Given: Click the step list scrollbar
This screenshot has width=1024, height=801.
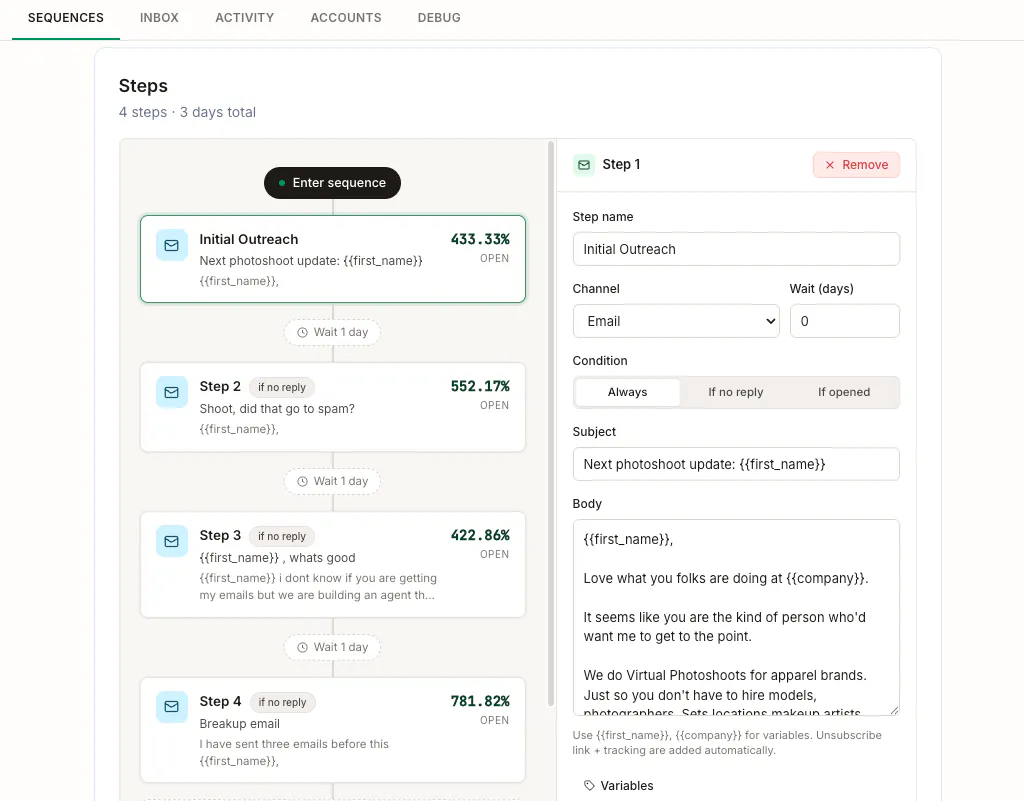Looking at the screenshot, I should (x=551, y=423).
